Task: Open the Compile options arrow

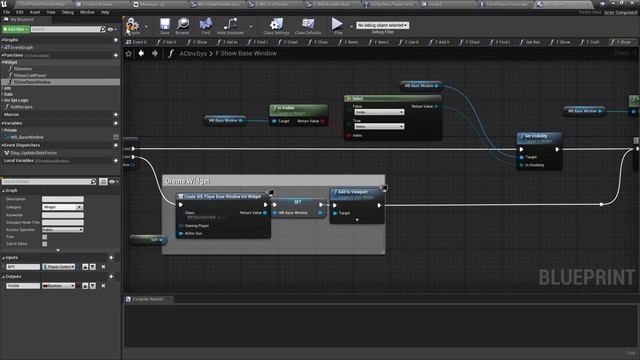Action: [x=147, y=27]
